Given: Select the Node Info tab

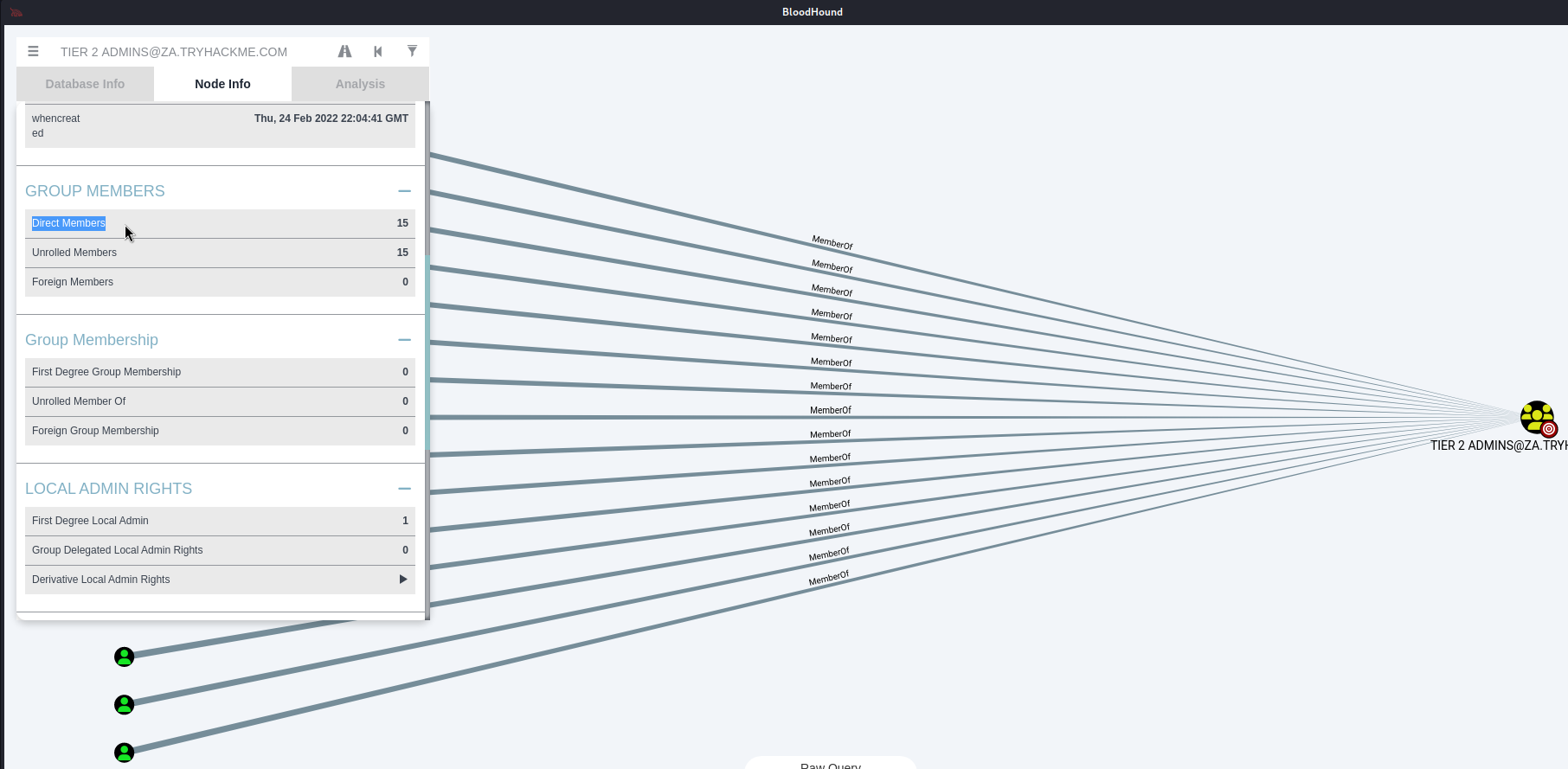Looking at the screenshot, I should pyautogui.click(x=222, y=84).
